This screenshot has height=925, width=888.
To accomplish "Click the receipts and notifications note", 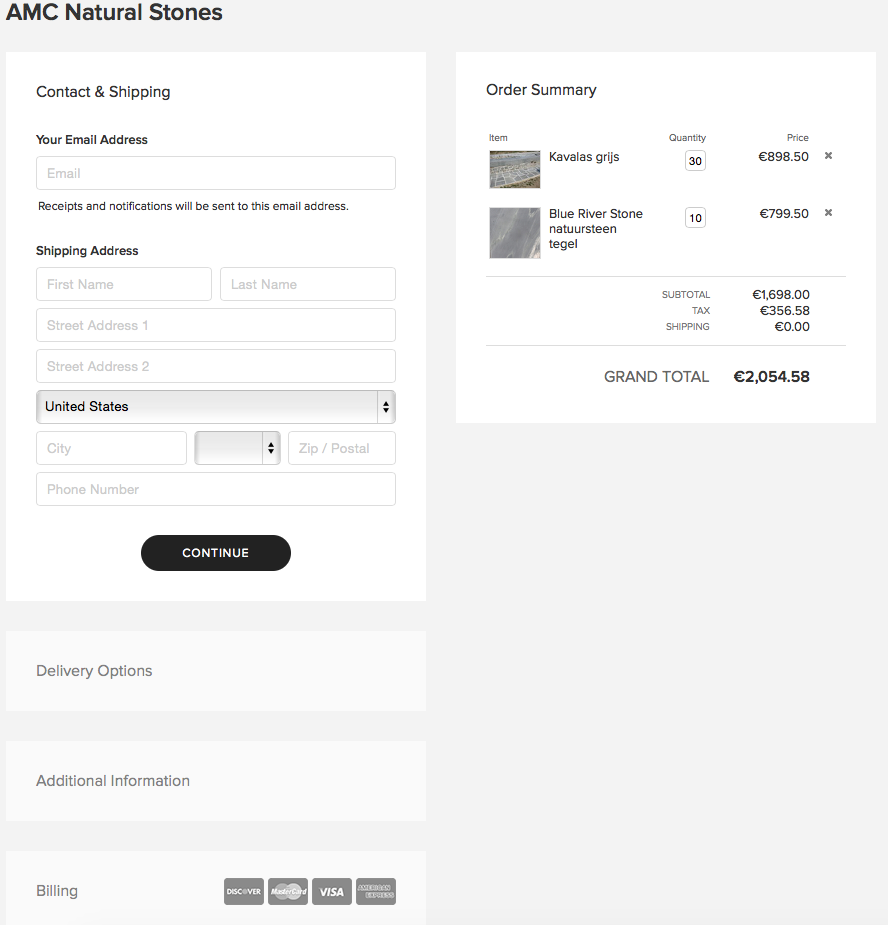I will [194, 206].
